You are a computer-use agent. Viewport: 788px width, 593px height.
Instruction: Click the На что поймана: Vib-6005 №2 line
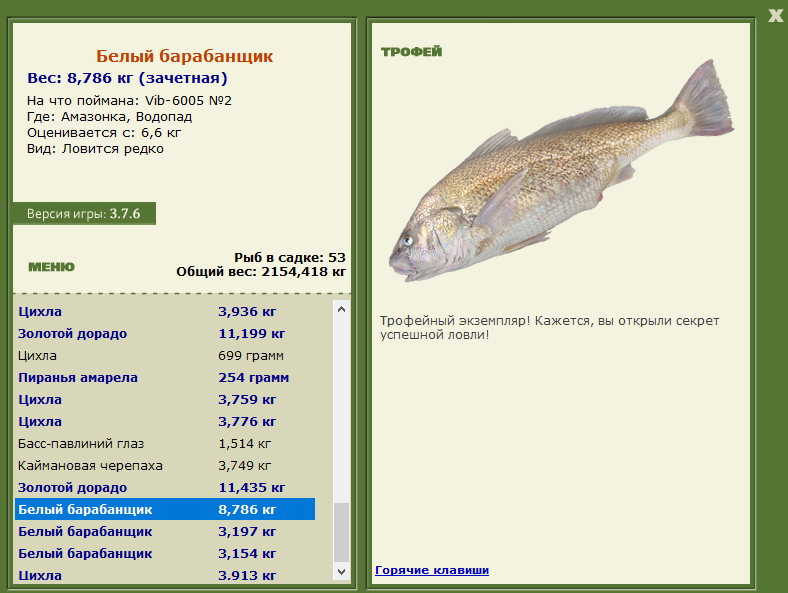[x=129, y=101]
